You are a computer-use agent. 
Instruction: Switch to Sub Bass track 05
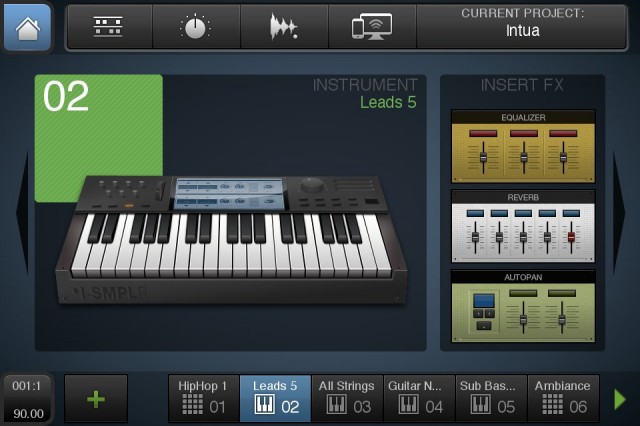coord(490,397)
